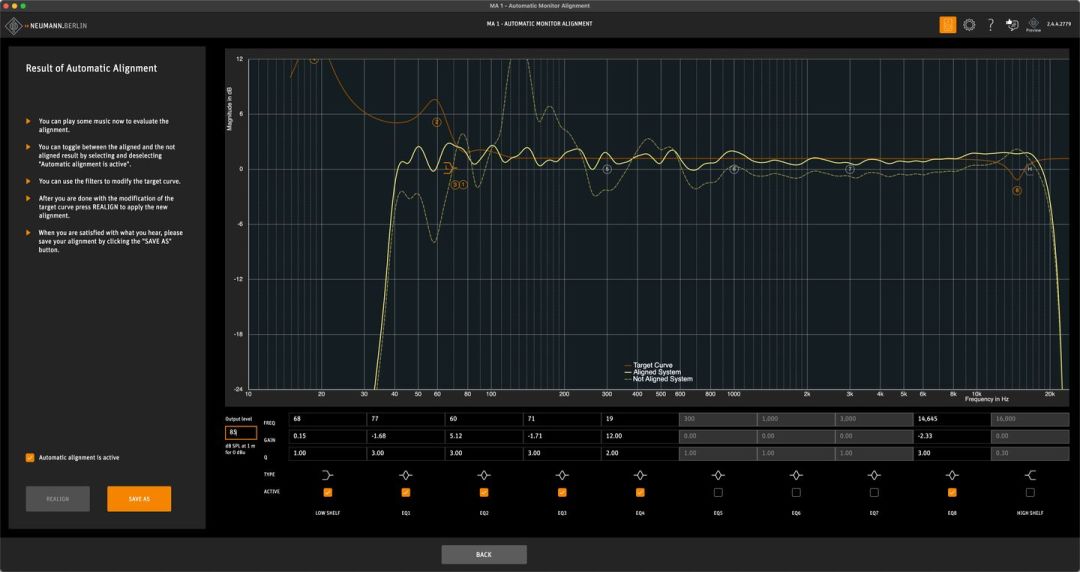Edit the EQ3 gain field showing -1.71
Viewport: 1080px width, 572px height.
562,436
